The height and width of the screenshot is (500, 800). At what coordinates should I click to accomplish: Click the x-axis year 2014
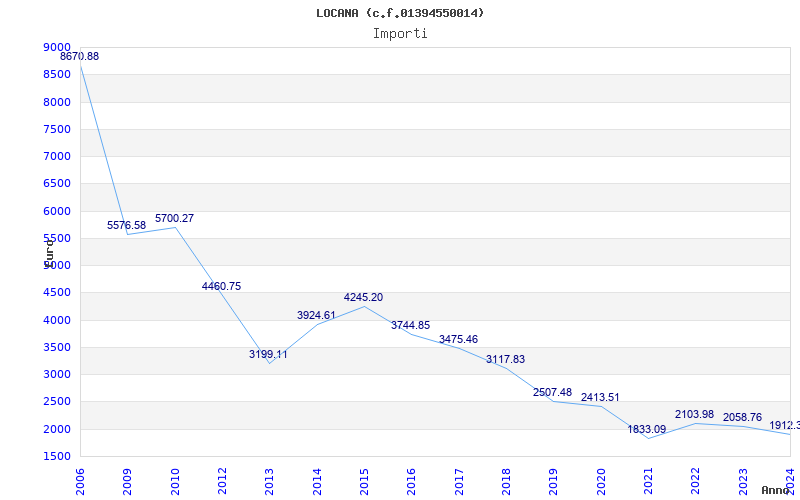click(x=317, y=482)
